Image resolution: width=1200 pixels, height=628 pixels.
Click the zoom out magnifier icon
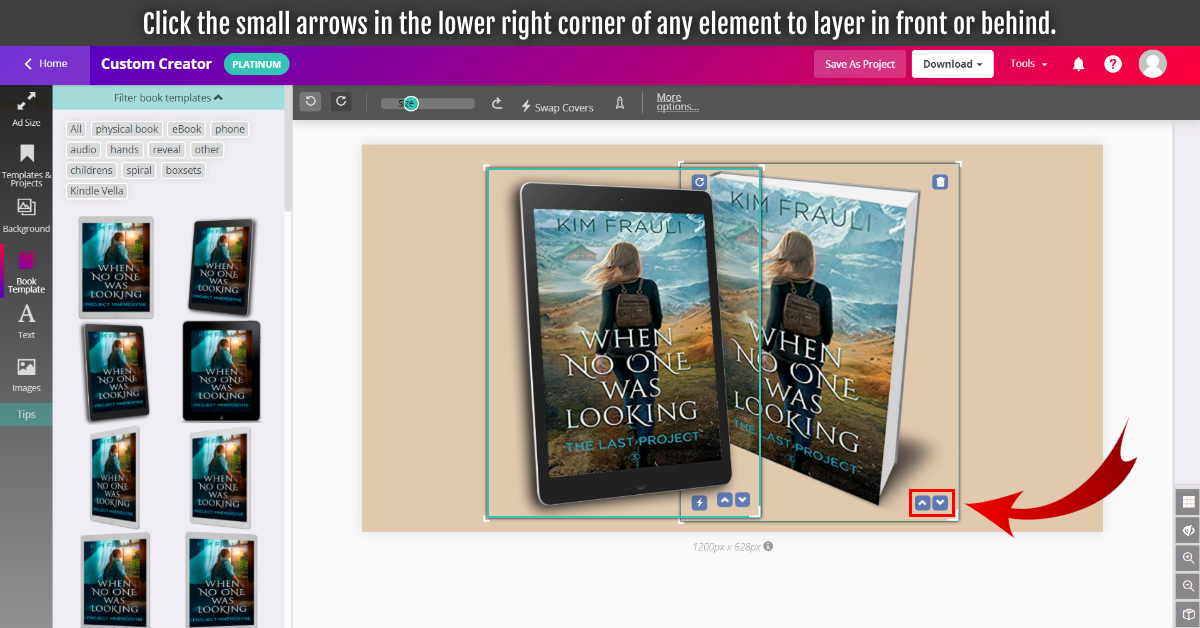1188,586
